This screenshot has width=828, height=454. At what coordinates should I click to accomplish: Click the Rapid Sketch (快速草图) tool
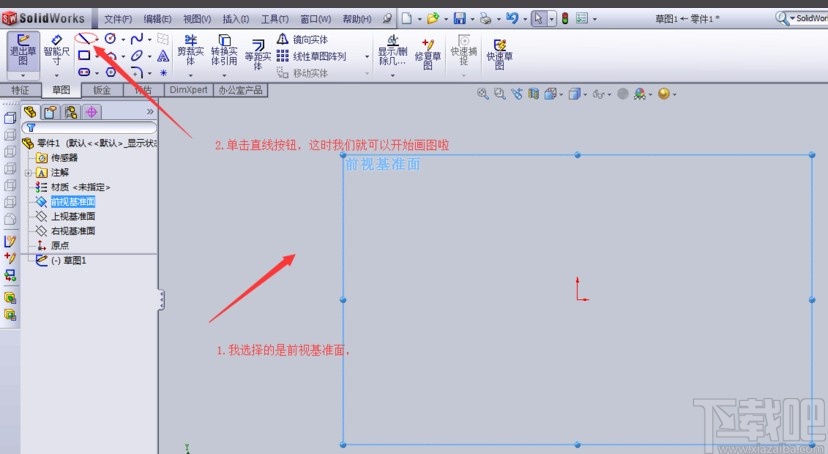click(499, 53)
